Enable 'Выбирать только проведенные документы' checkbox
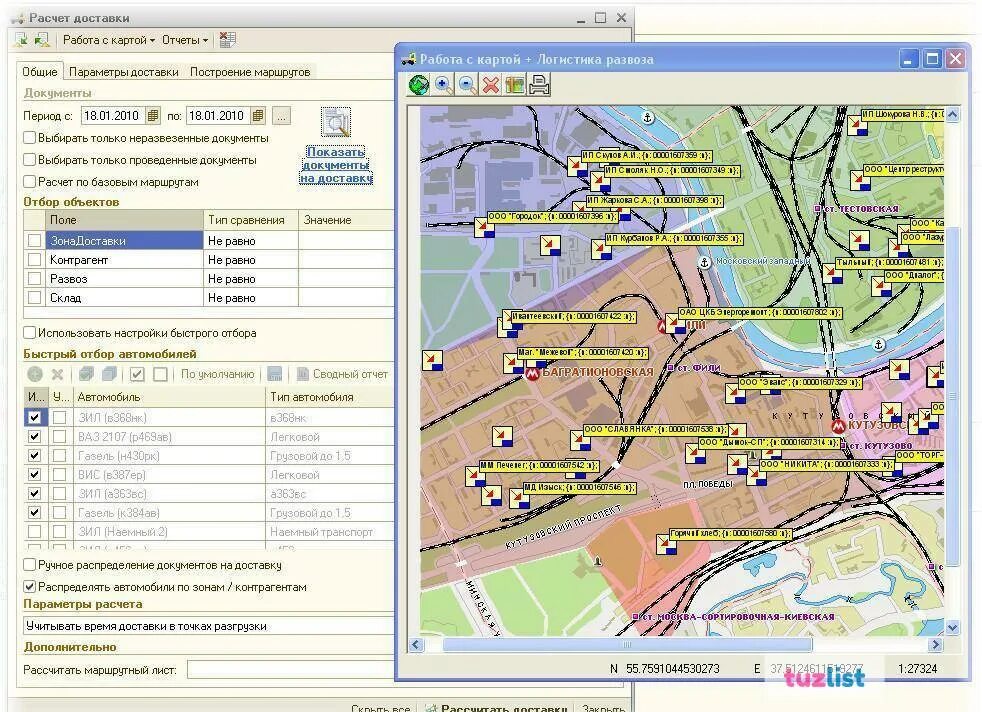Image resolution: width=982 pixels, height=712 pixels. click(x=29, y=160)
